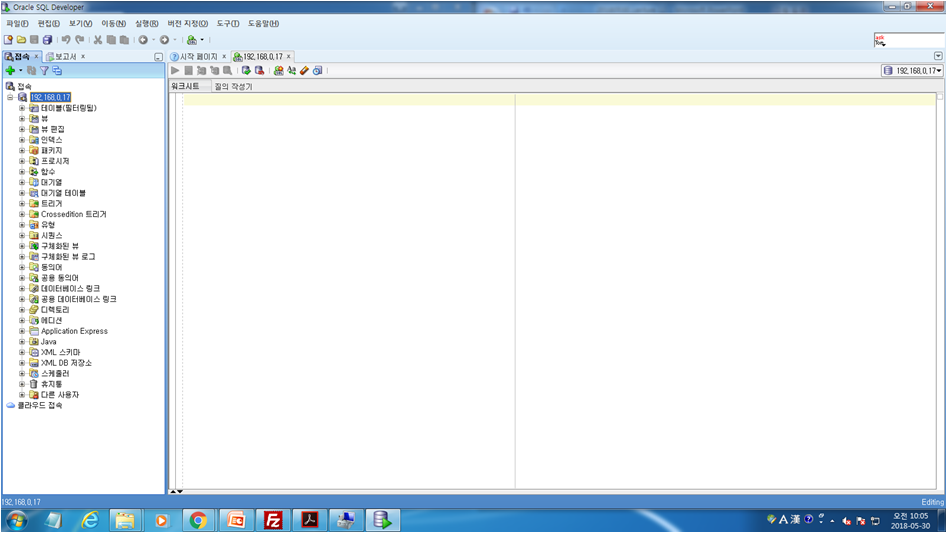Select the XML DB 저장소 tree item
This screenshot has height=533, width=947.
click(x=66, y=363)
